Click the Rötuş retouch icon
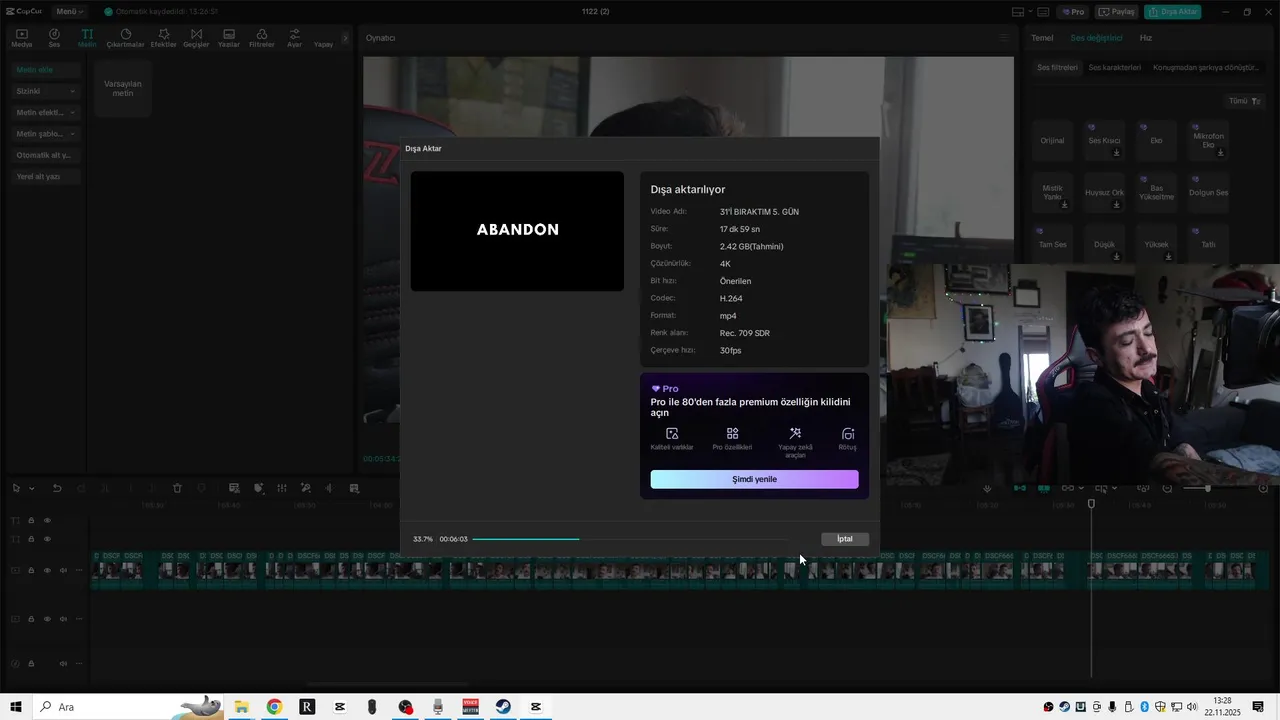 coord(848,433)
